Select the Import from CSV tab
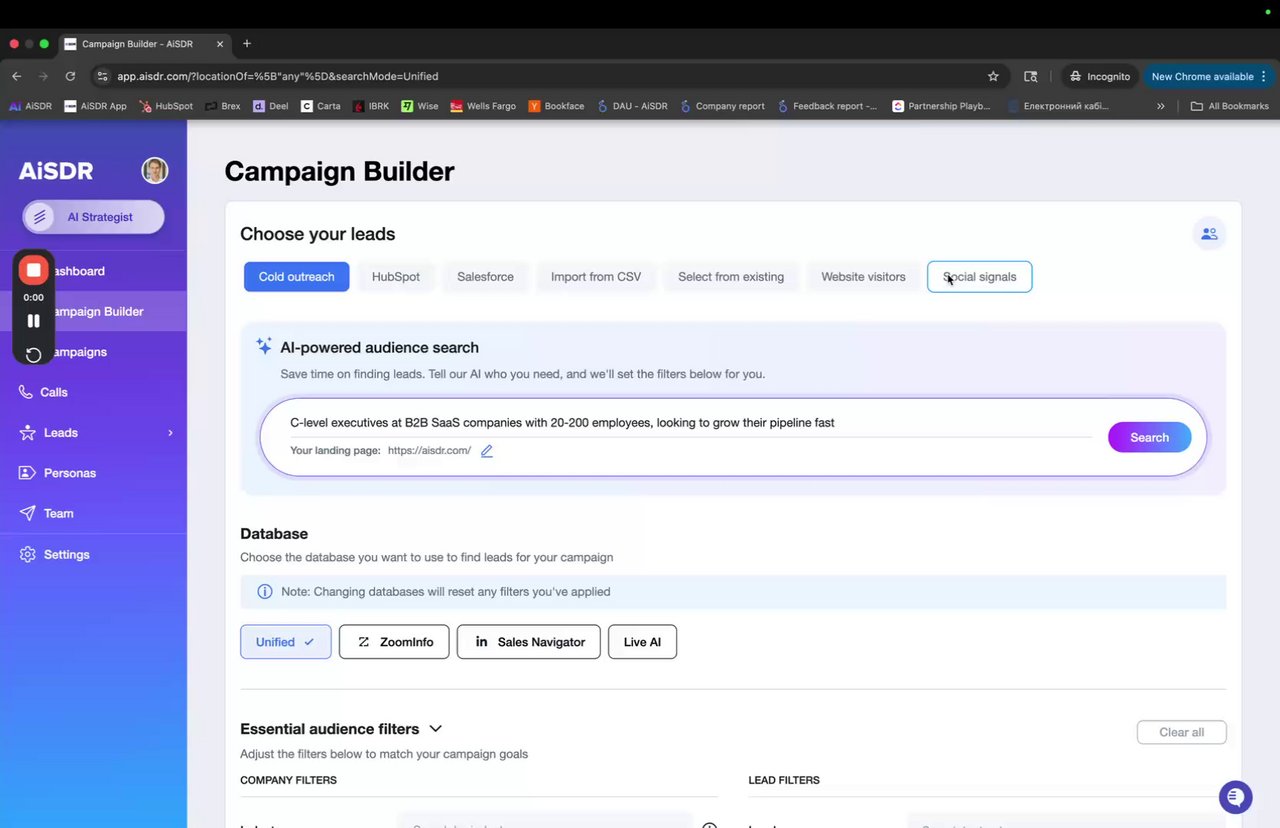 click(596, 277)
